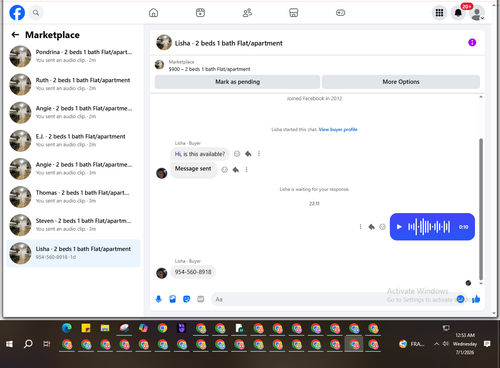Click Lisha's avatar in chat header
The image size is (500, 368).
(x=164, y=43)
